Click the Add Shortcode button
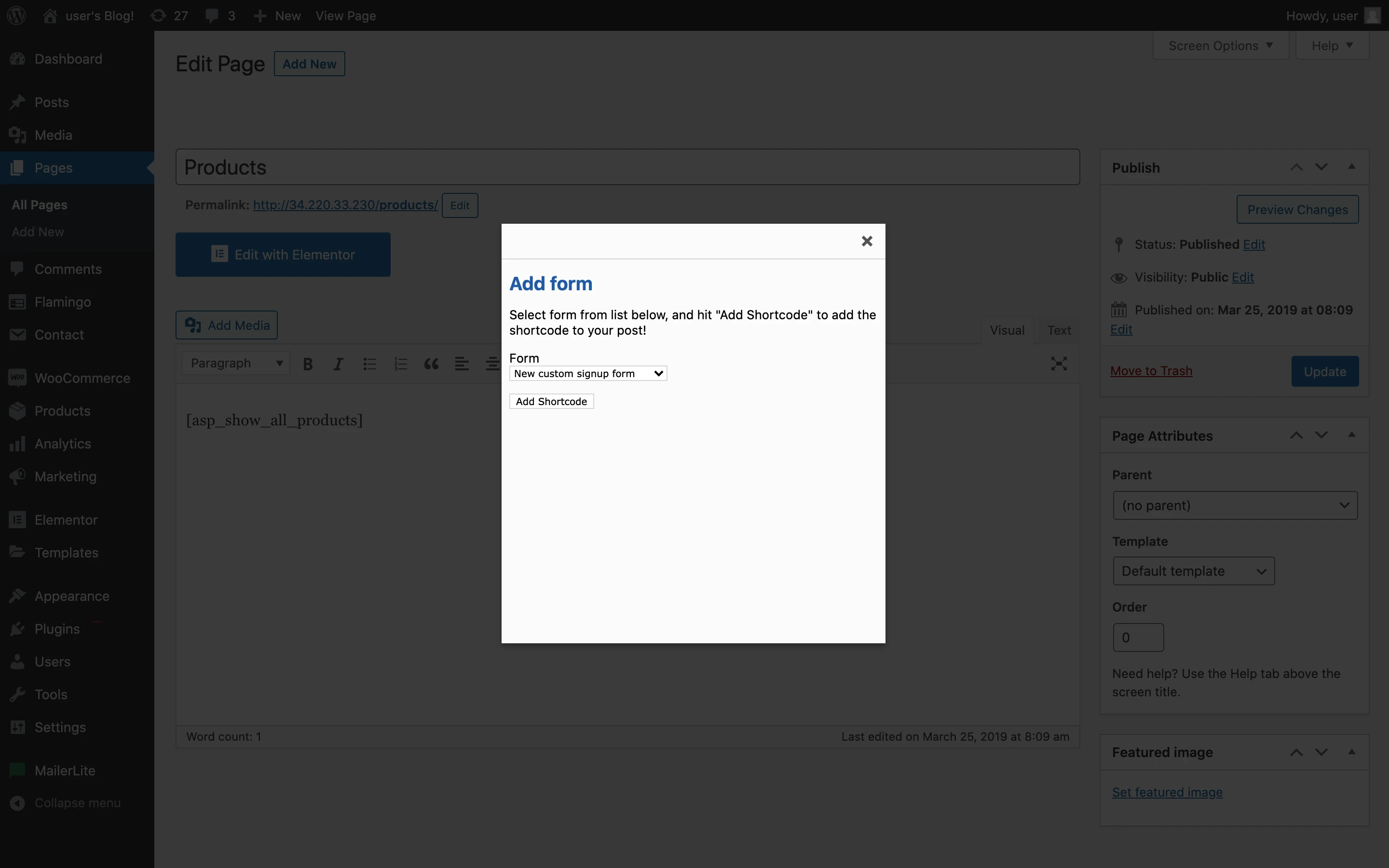Screen dimensions: 1389x868 551,401
